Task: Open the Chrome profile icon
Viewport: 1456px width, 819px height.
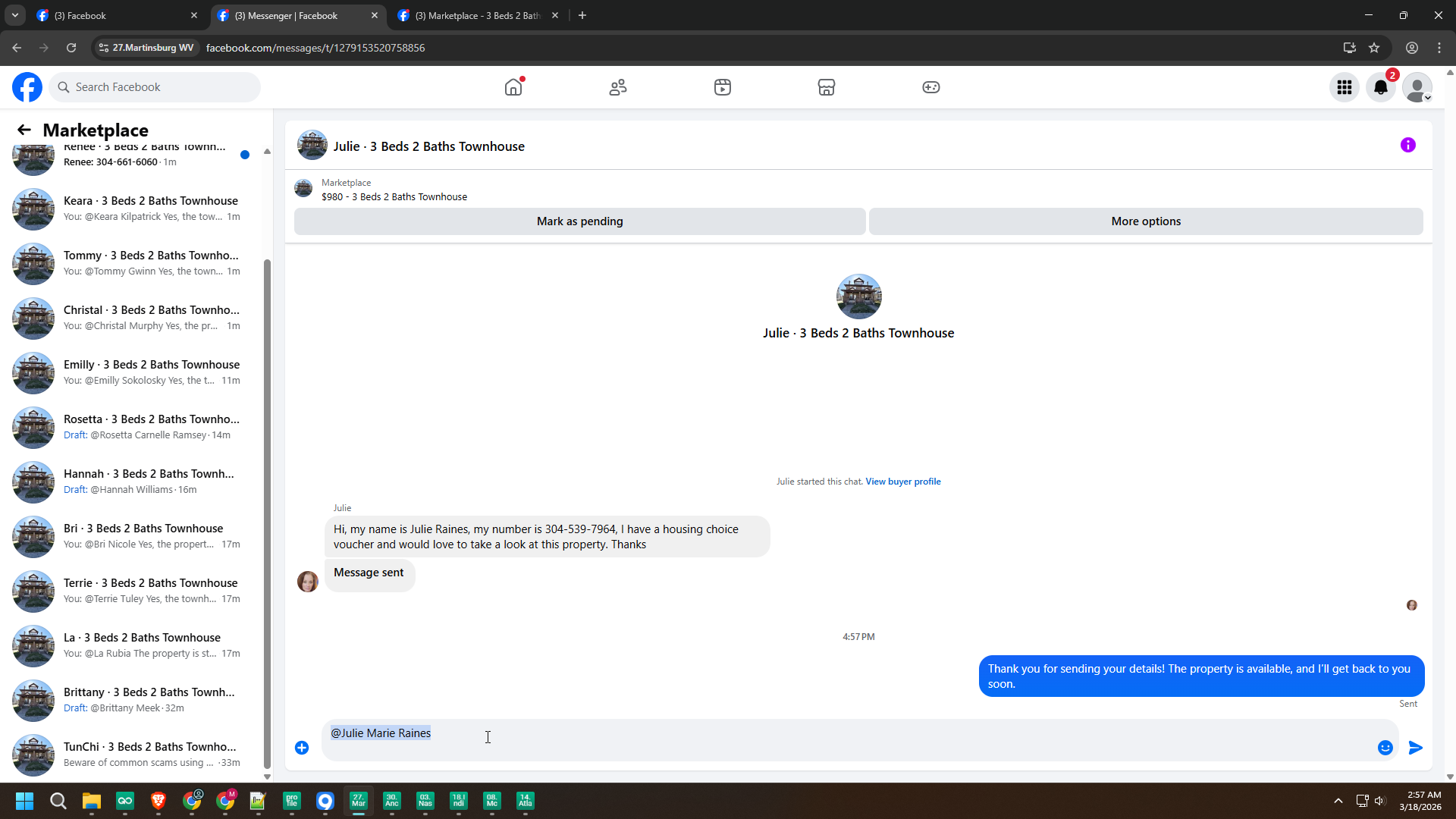Action: pos(1412,48)
